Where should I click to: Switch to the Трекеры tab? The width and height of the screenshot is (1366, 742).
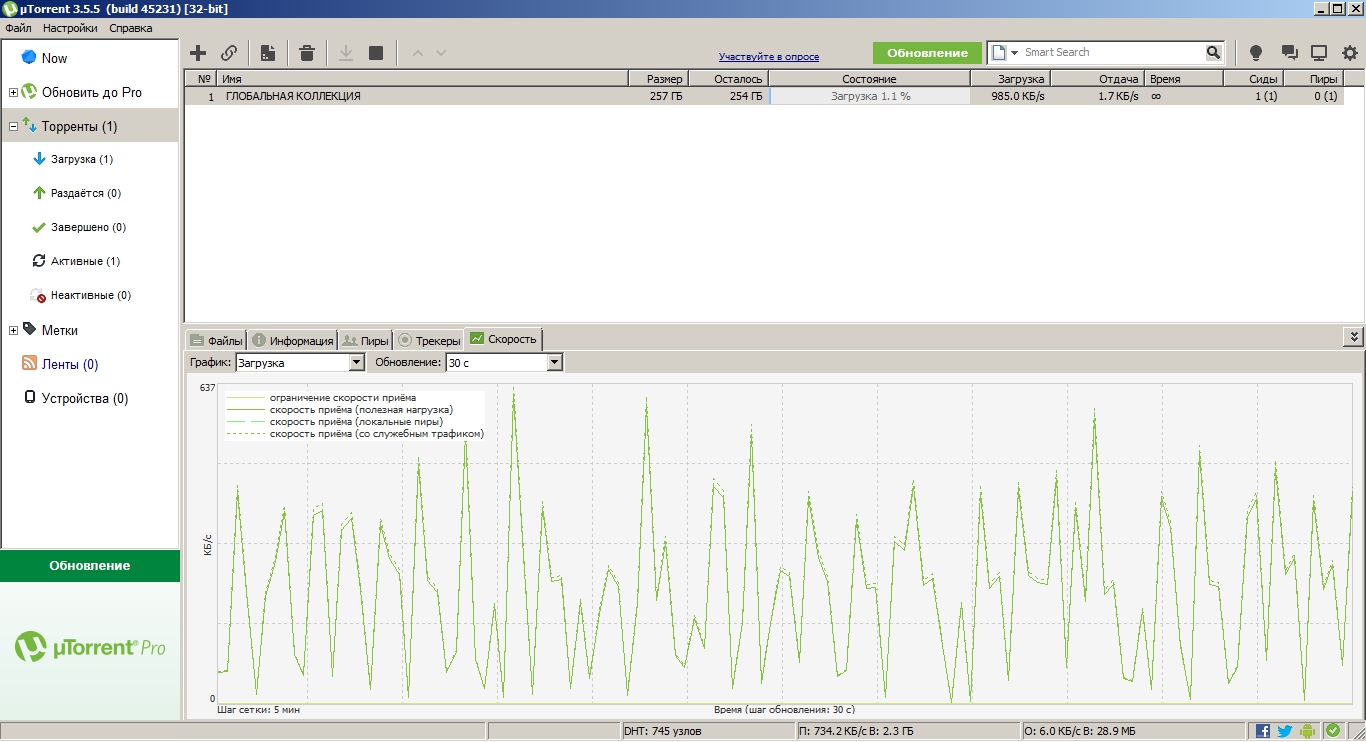tap(429, 340)
